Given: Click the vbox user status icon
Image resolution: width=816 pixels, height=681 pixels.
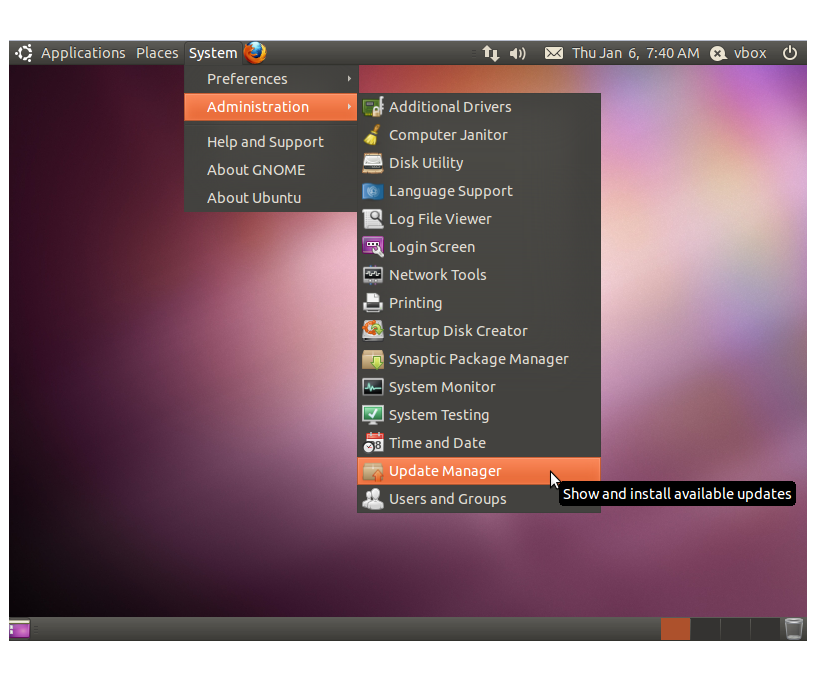Looking at the screenshot, I should click(x=718, y=53).
